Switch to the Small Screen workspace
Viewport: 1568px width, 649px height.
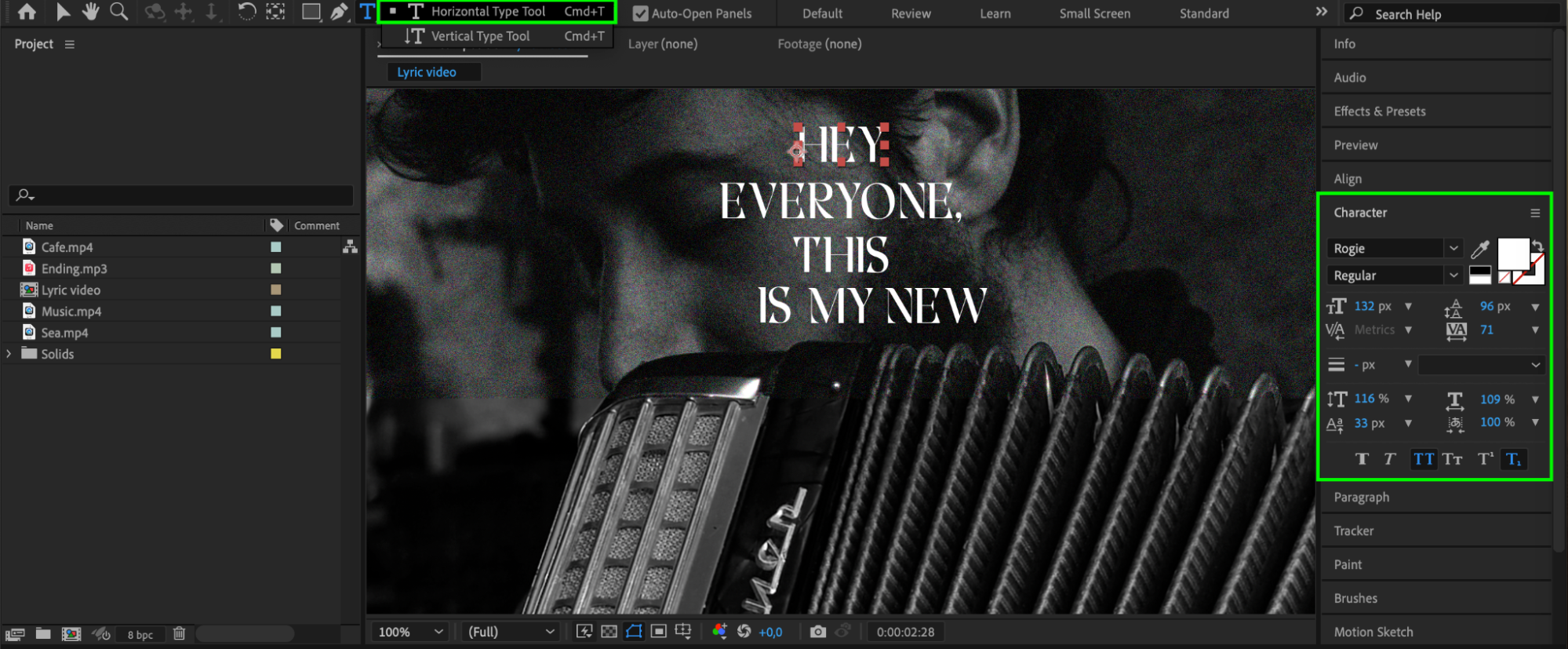pyautogui.click(x=1094, y=13)
